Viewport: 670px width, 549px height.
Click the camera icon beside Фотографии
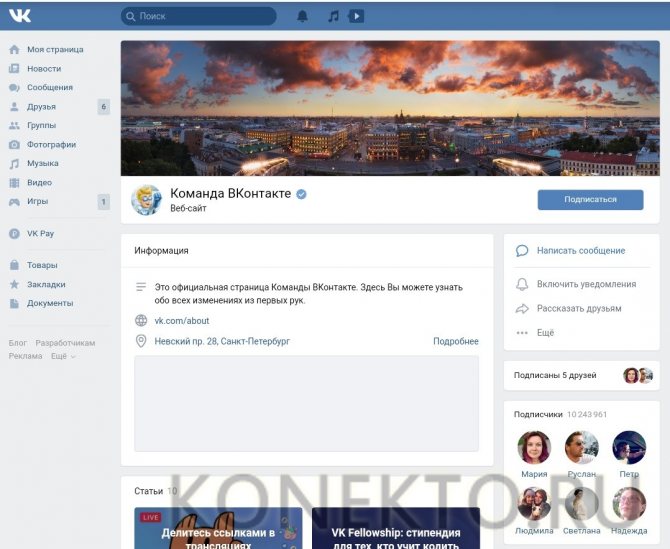click(14, 144)
